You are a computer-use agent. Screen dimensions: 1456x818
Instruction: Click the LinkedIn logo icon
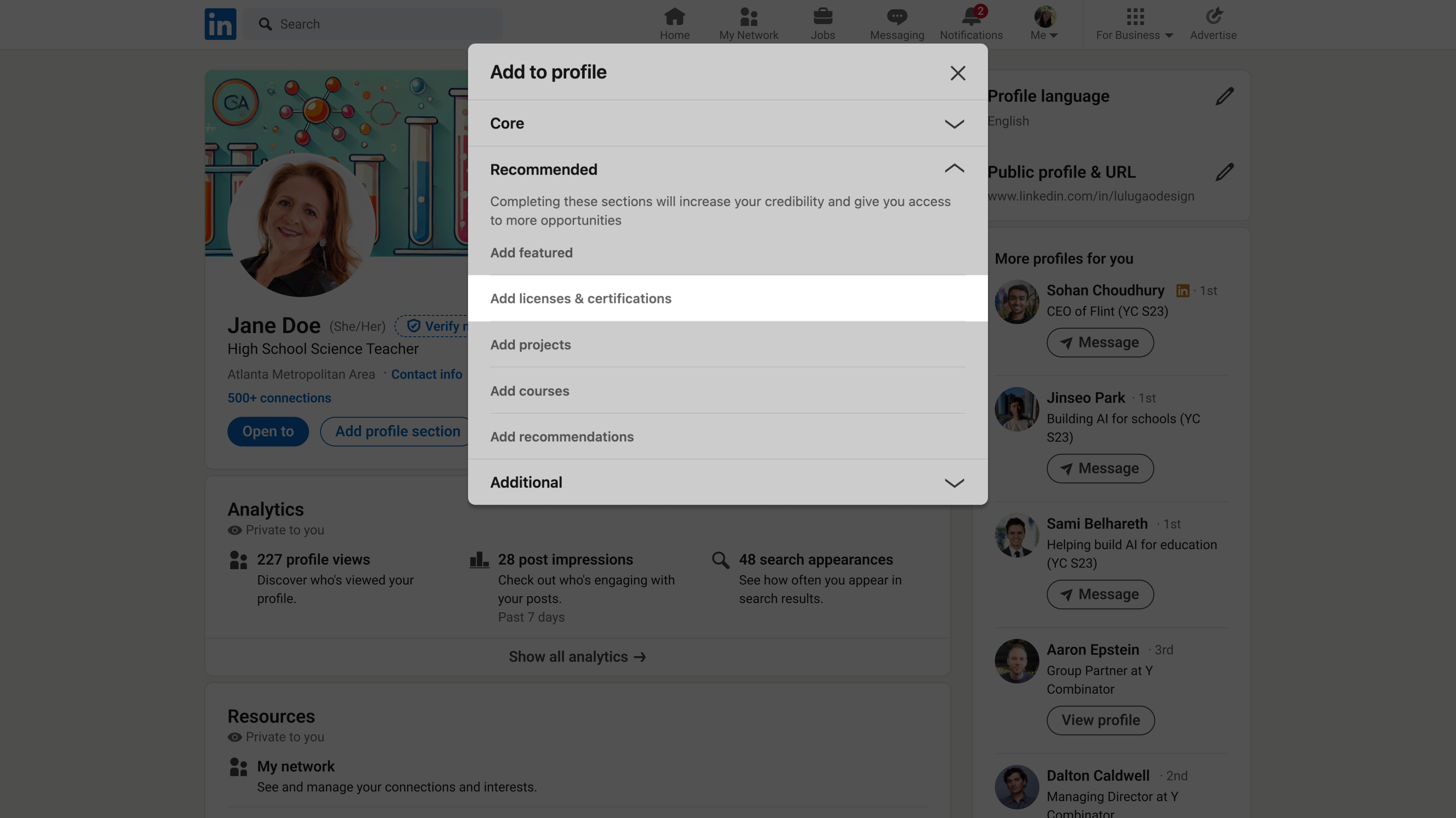point(221,24)
